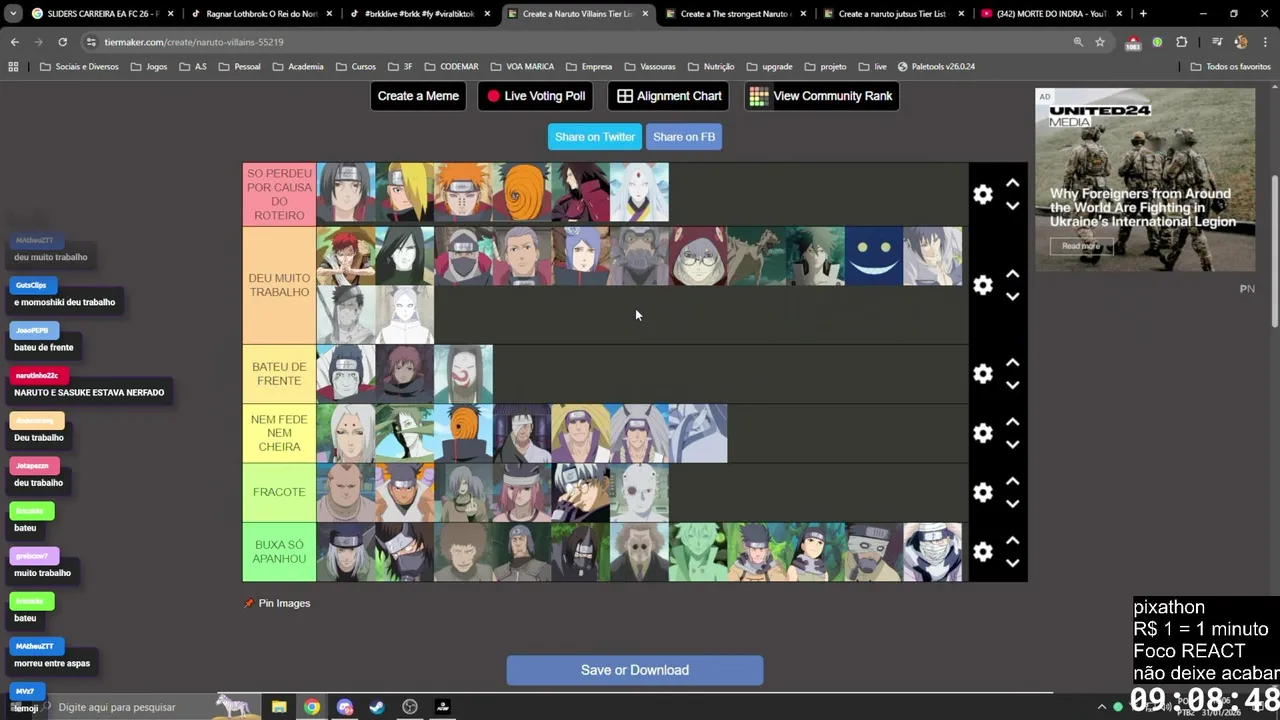Open Chrome three-dot menu
Image resolution: width=1280 pixels, height=720 pixels.
coord(1265,42)
